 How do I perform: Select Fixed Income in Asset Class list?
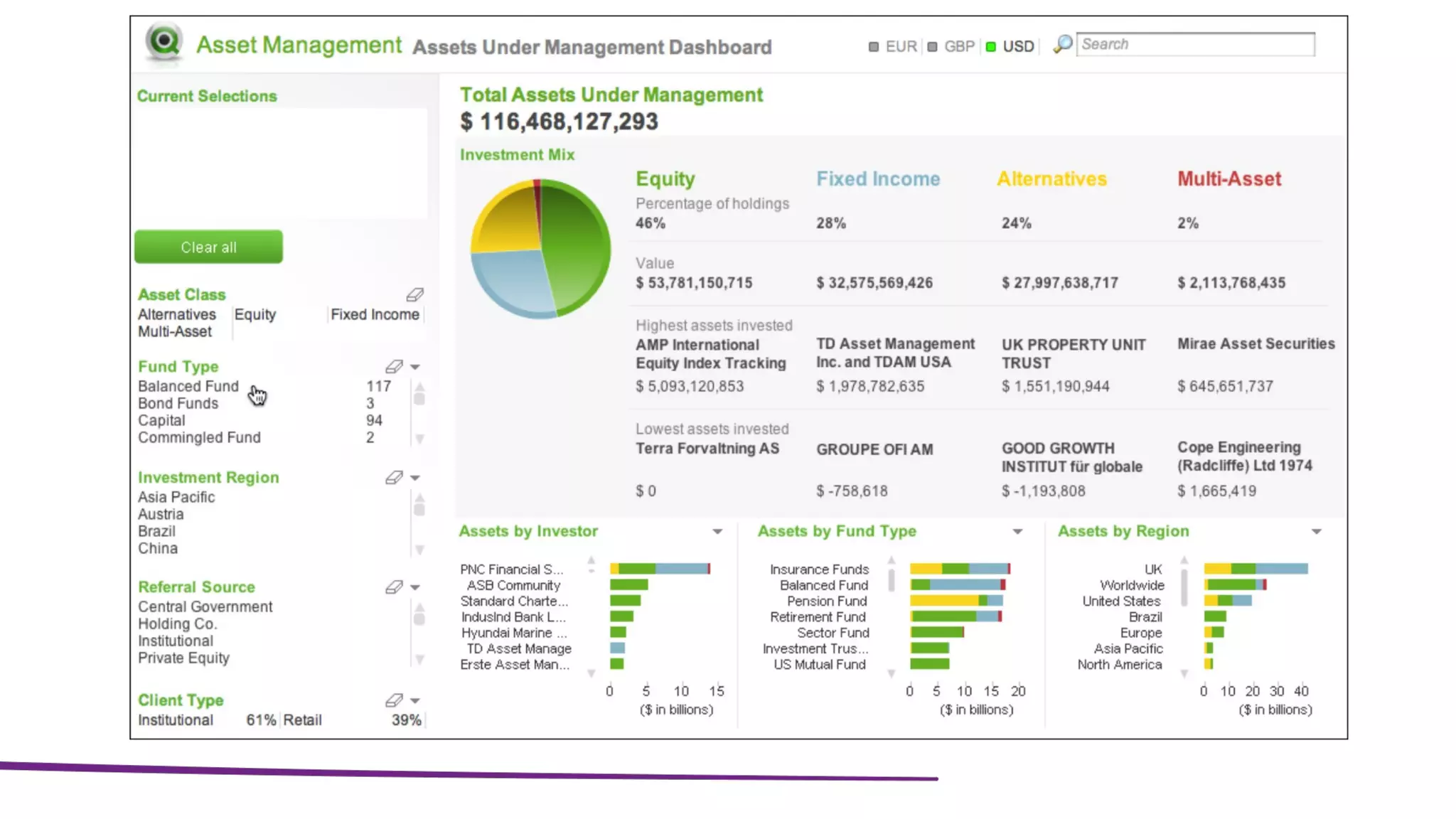(375, 314)
